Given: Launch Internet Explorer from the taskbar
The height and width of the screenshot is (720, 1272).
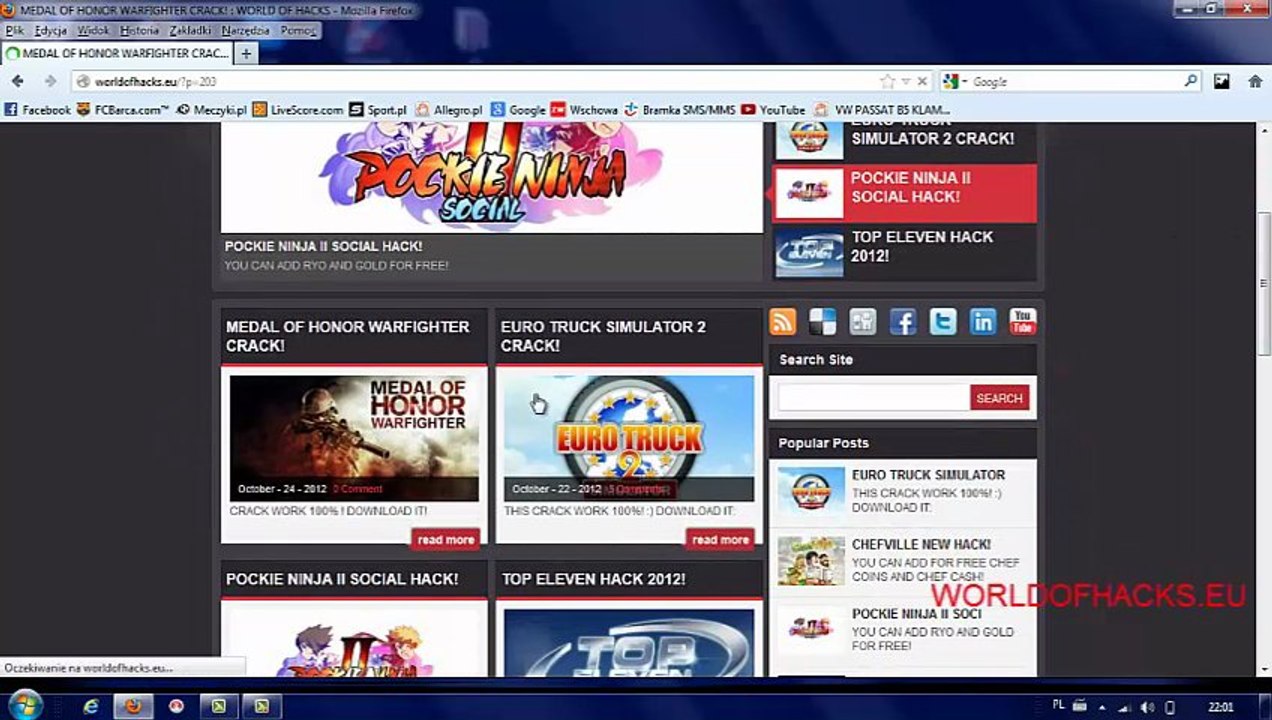Looking at the screenshot, I should (91, 706).
